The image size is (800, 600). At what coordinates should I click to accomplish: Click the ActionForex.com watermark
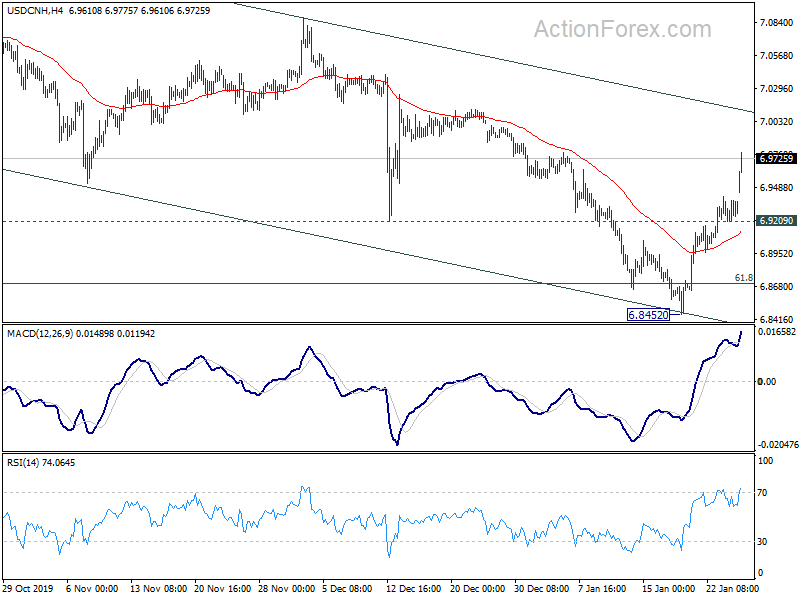[x=622, y=29]
